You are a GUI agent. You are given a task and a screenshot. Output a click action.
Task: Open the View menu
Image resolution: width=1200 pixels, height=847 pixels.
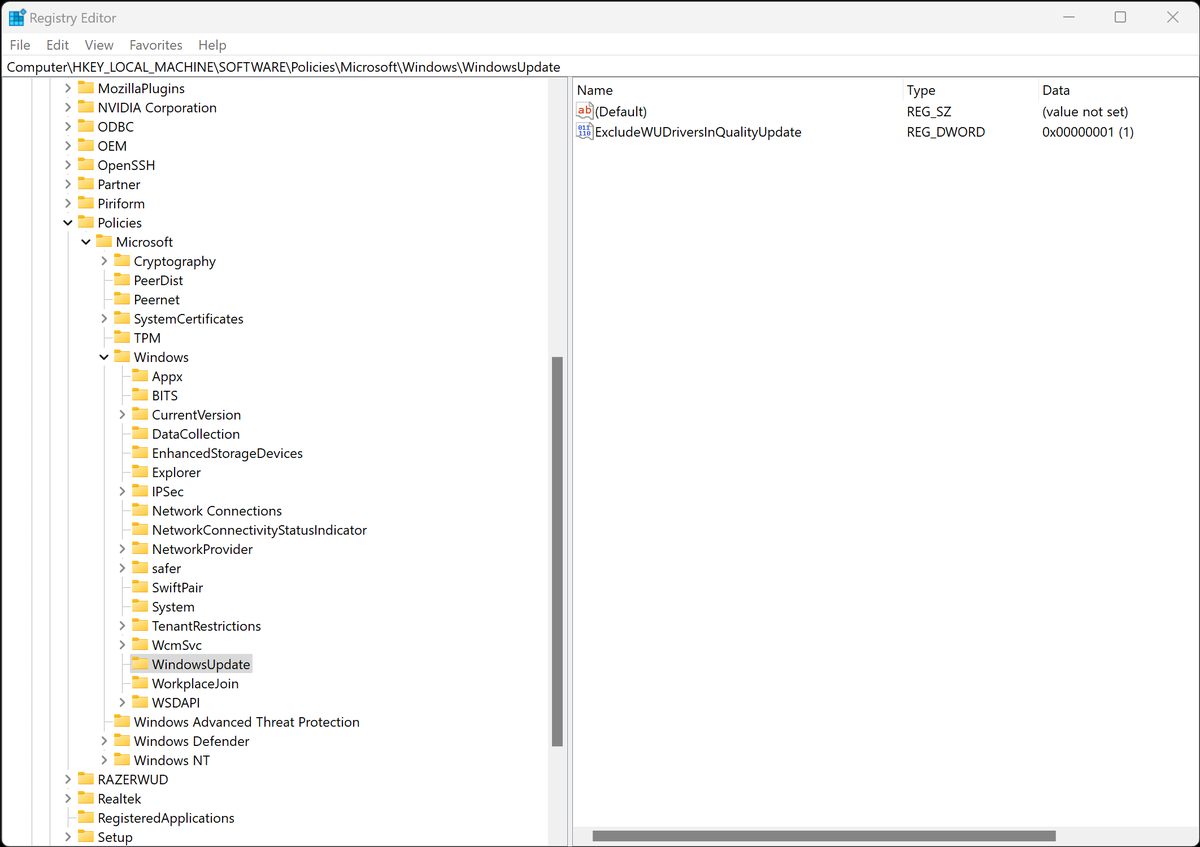(99, 45)
